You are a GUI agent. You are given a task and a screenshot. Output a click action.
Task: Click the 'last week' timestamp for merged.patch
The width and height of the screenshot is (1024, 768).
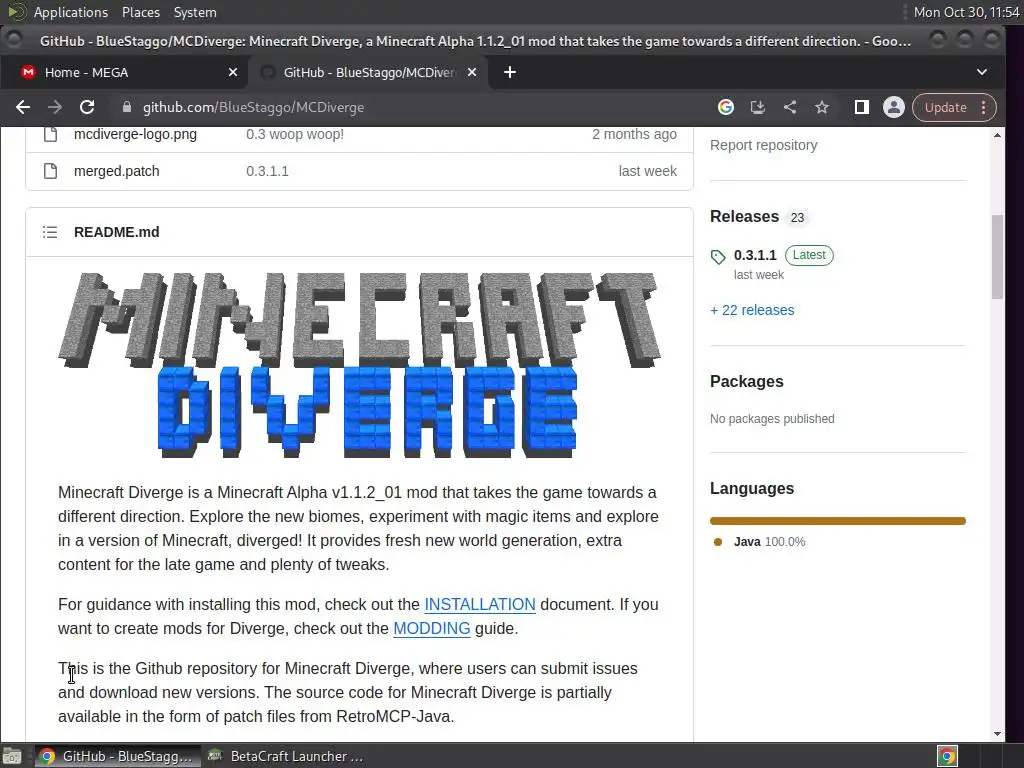click(x=647, y=171)
